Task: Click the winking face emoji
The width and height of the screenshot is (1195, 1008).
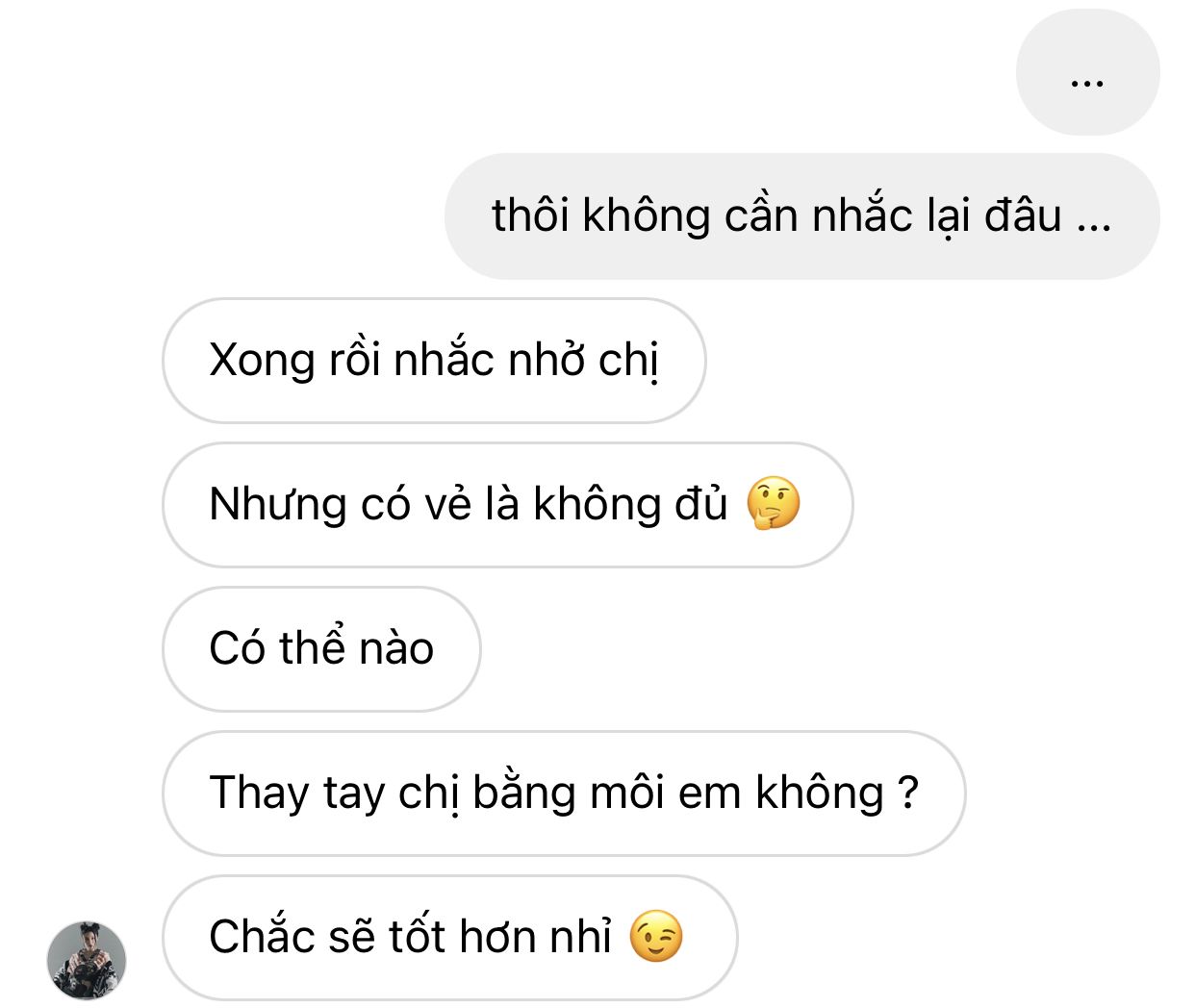Action: click(x=656, y=937)
